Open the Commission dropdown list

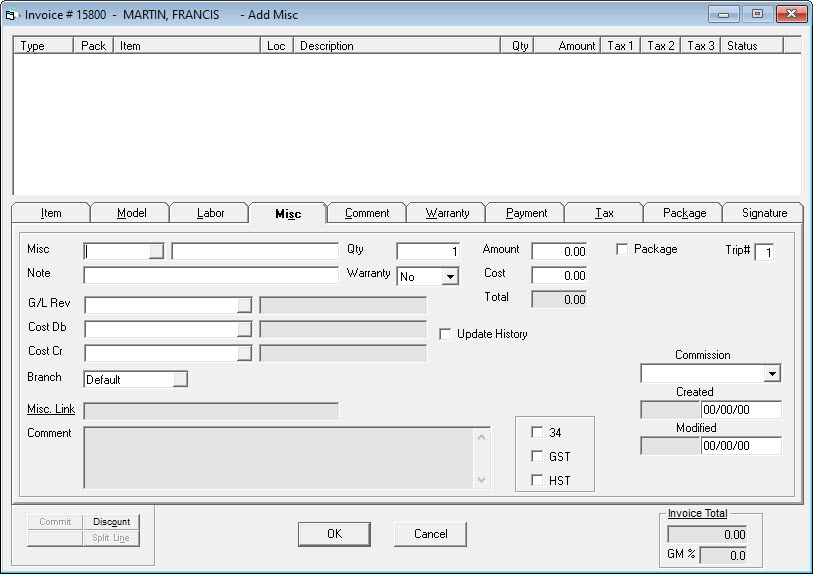click(x=772, y=373)
